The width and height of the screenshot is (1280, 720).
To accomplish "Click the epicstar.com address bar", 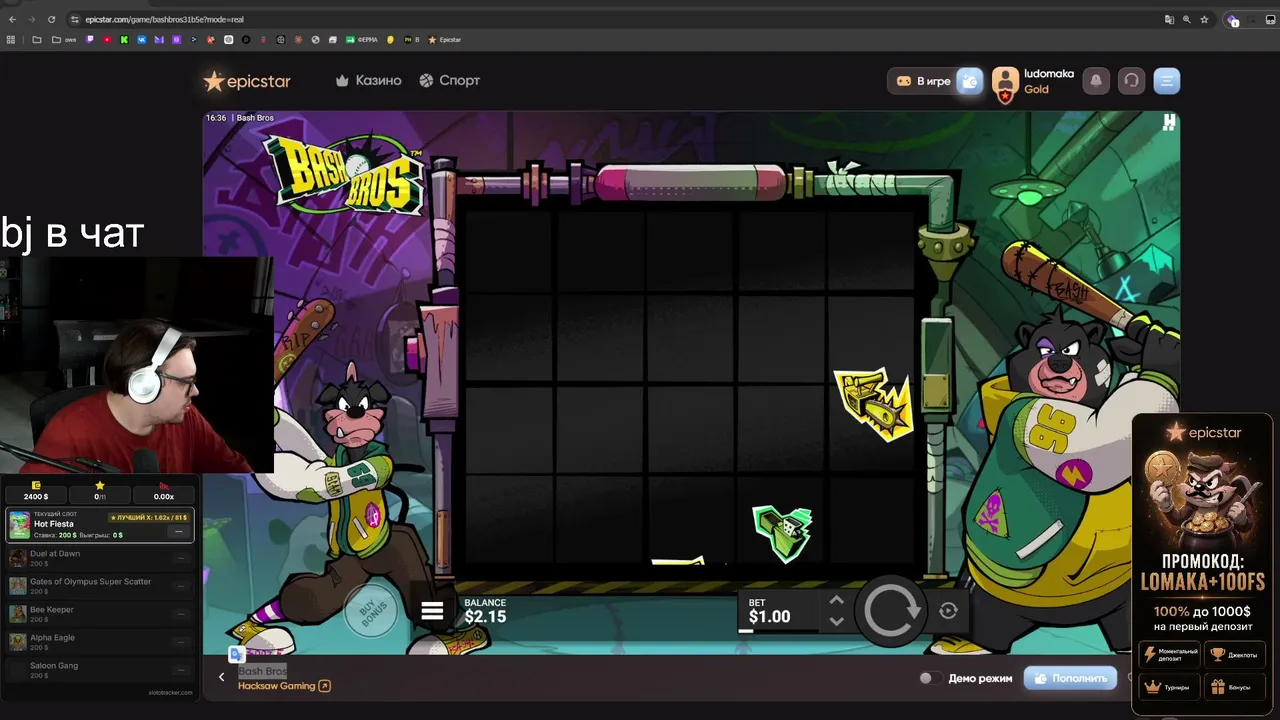I will coord(600,19).
